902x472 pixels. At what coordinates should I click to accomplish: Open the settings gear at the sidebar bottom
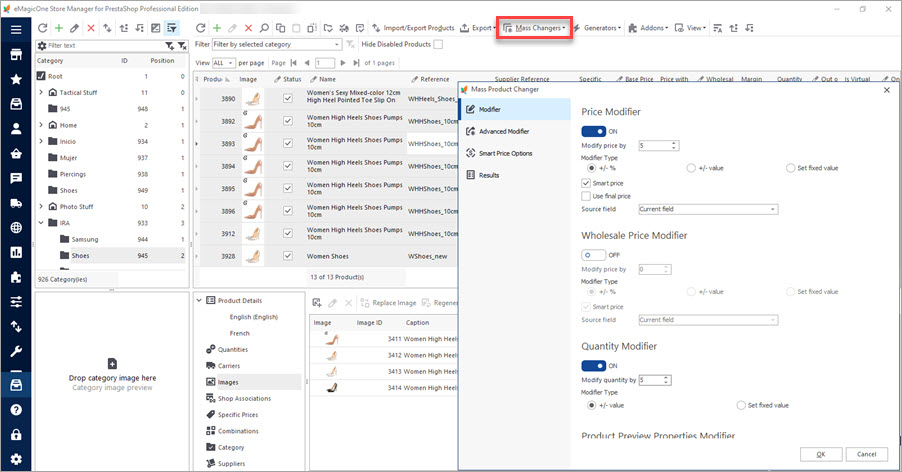point(16,459)
